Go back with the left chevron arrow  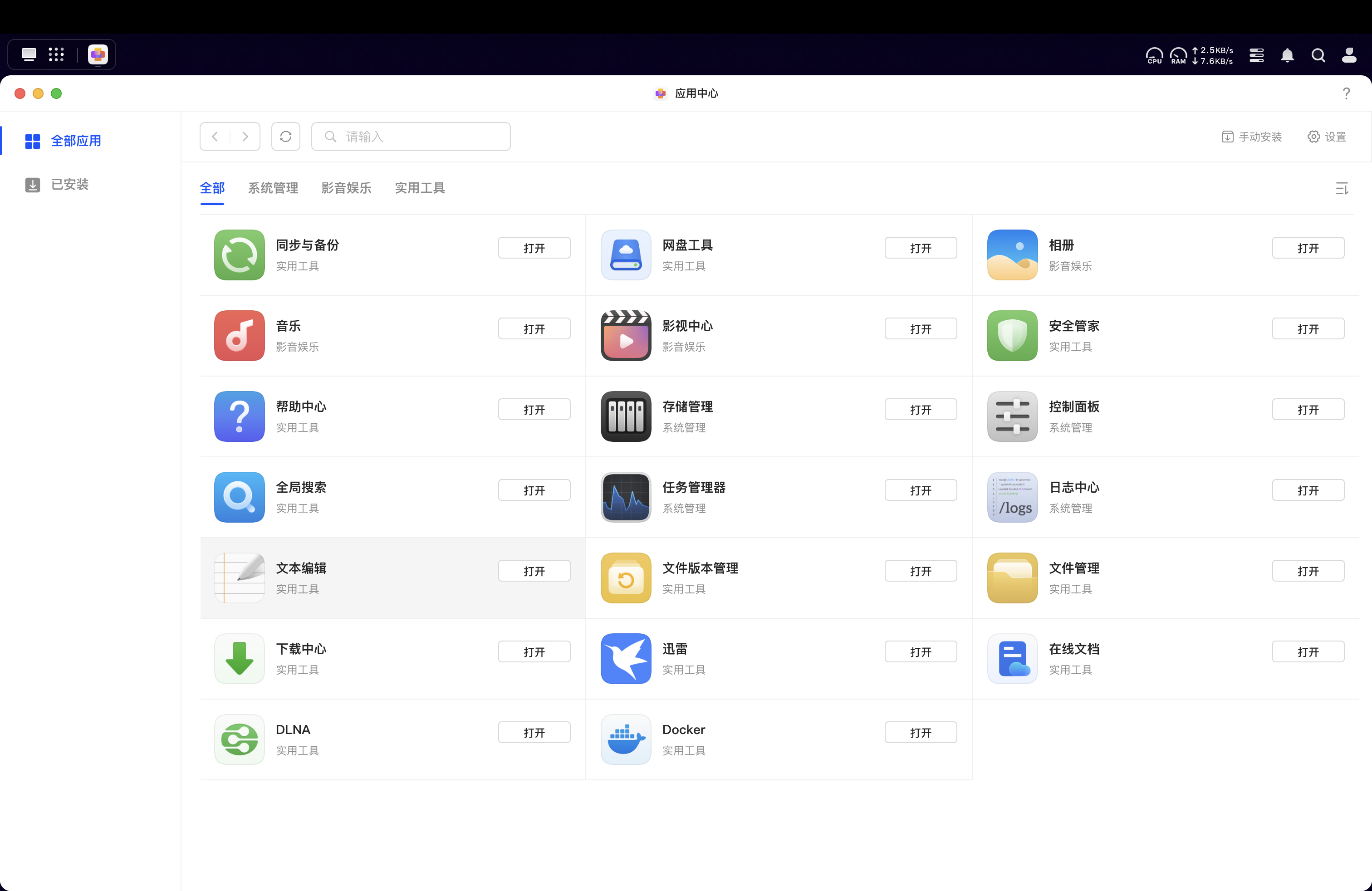[x=215, y=137]
